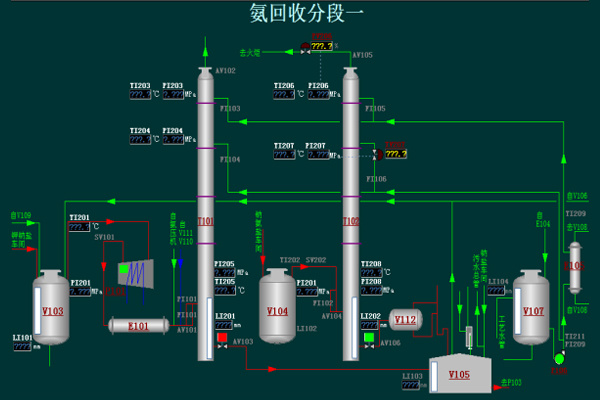
Task: Click the '自V106' source label
Action: click(x=577, y=196)
